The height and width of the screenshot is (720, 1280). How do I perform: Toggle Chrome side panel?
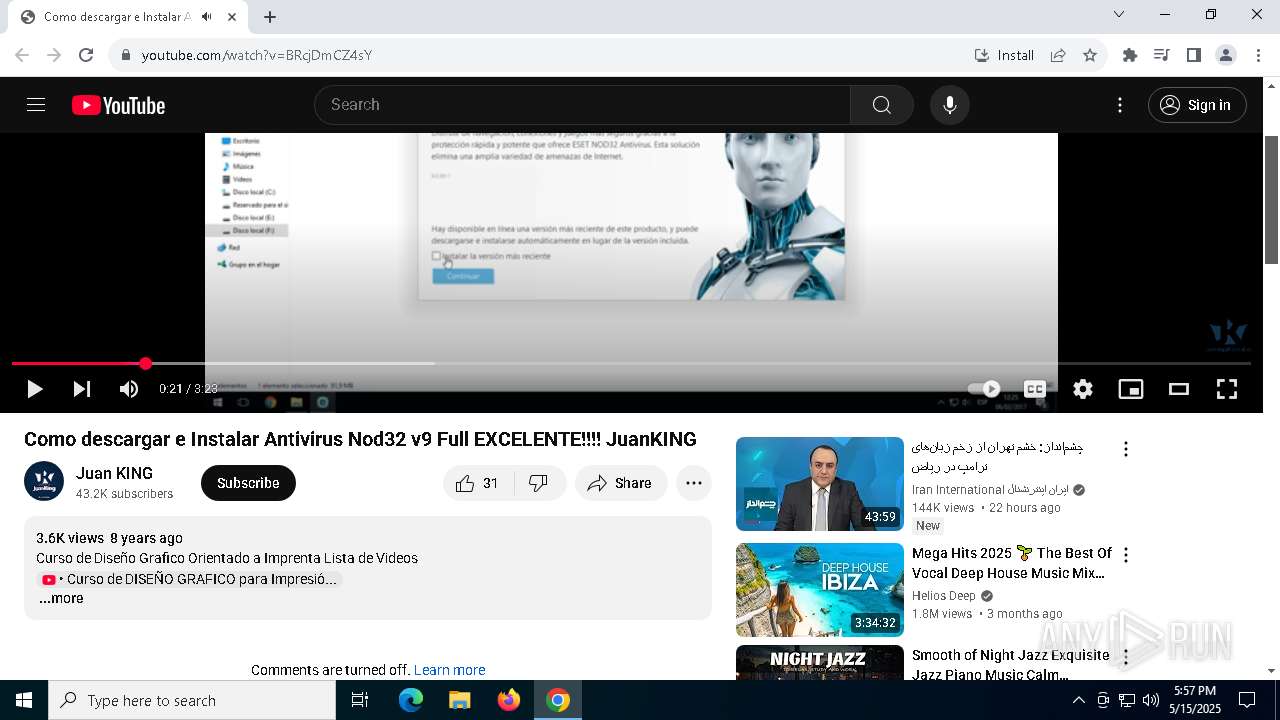[1193, 55]
